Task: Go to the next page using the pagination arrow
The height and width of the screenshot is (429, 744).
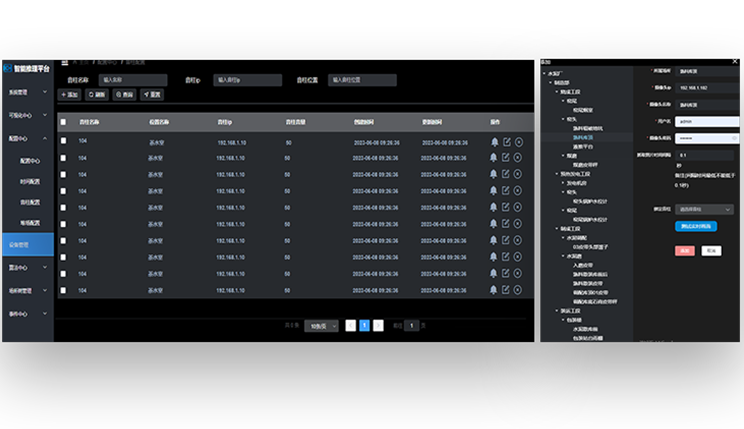Action: coord(378,326)
